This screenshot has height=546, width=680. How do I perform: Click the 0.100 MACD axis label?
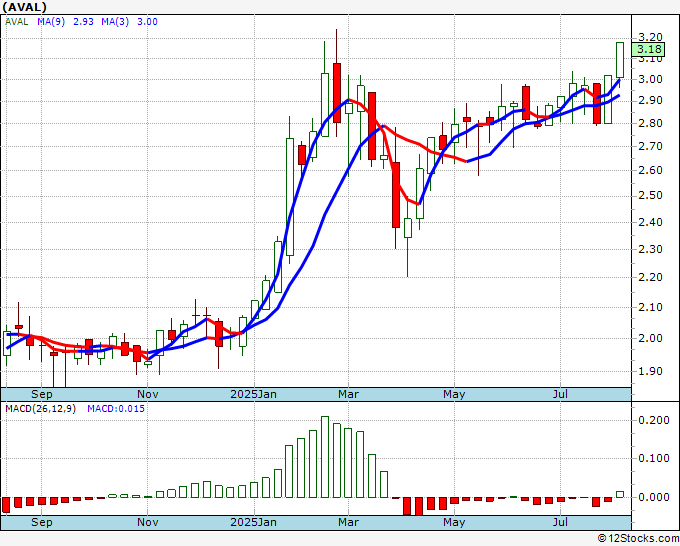(654, 458)
